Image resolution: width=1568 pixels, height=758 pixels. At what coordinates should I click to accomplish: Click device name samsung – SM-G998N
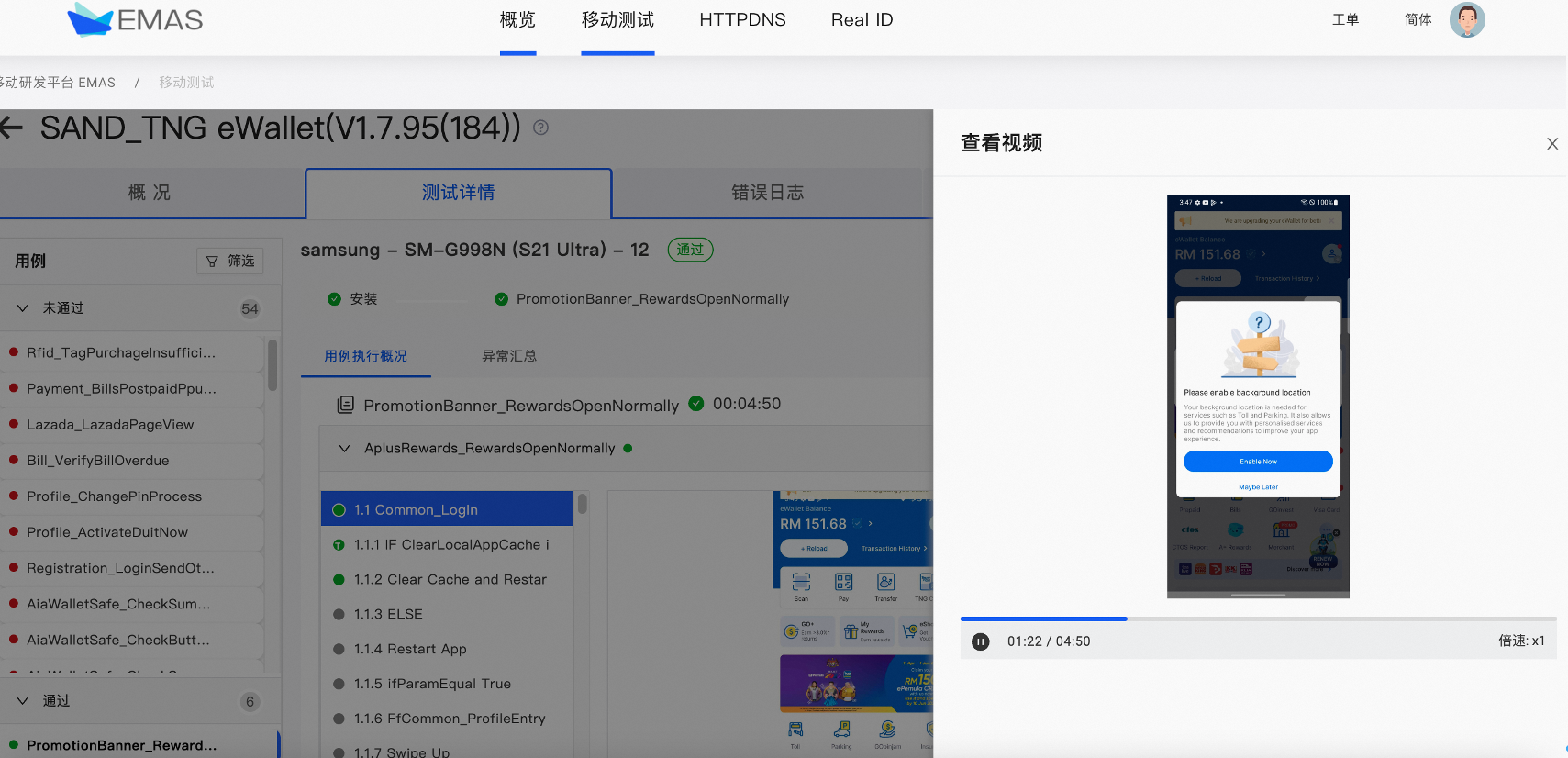[474, 250]
